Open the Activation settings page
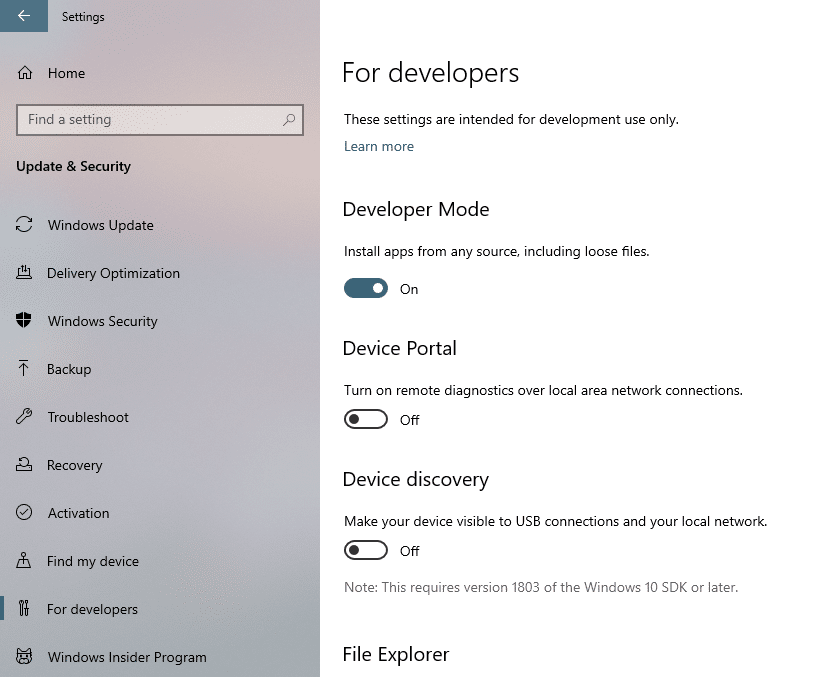The width and height of the screenshot is (818, 677). point(160,513)
